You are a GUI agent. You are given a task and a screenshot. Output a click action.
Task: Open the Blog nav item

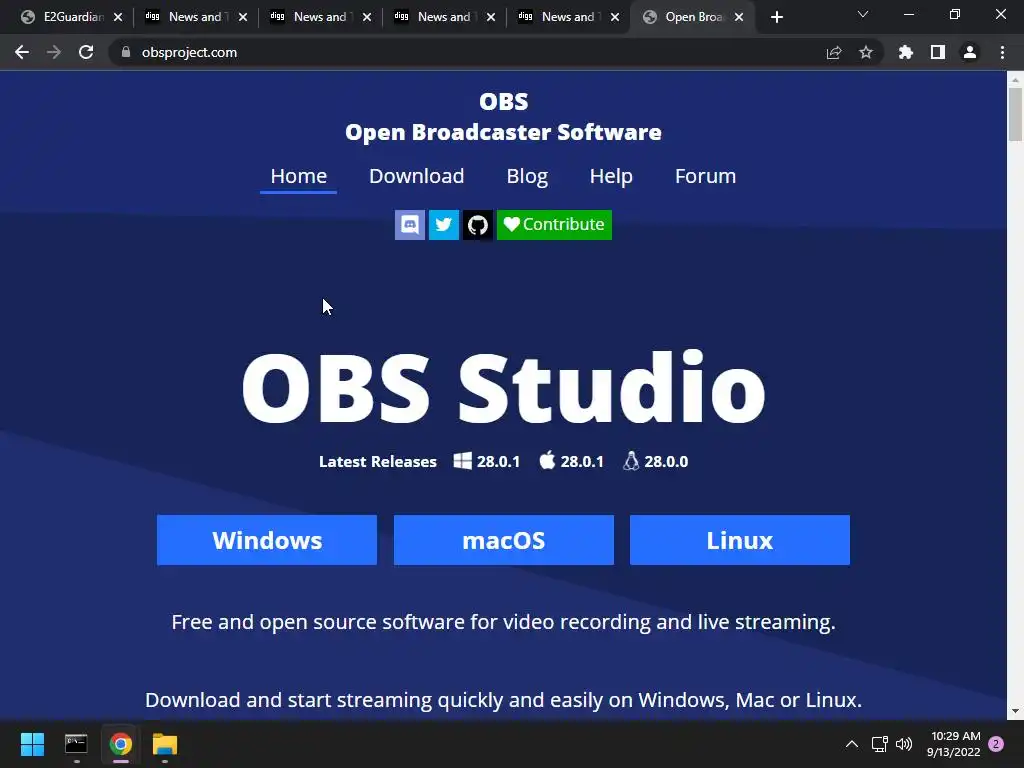527,176
